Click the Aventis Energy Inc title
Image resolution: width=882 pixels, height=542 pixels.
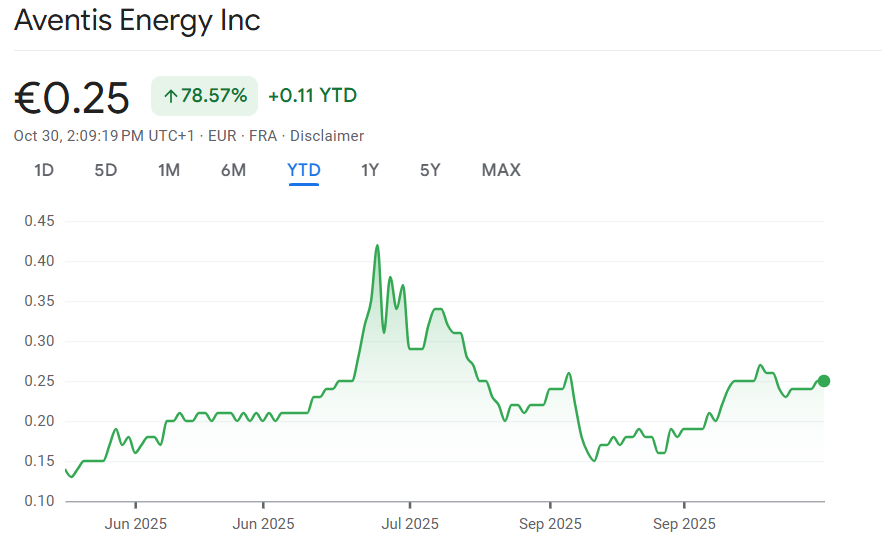pos(137,21)
